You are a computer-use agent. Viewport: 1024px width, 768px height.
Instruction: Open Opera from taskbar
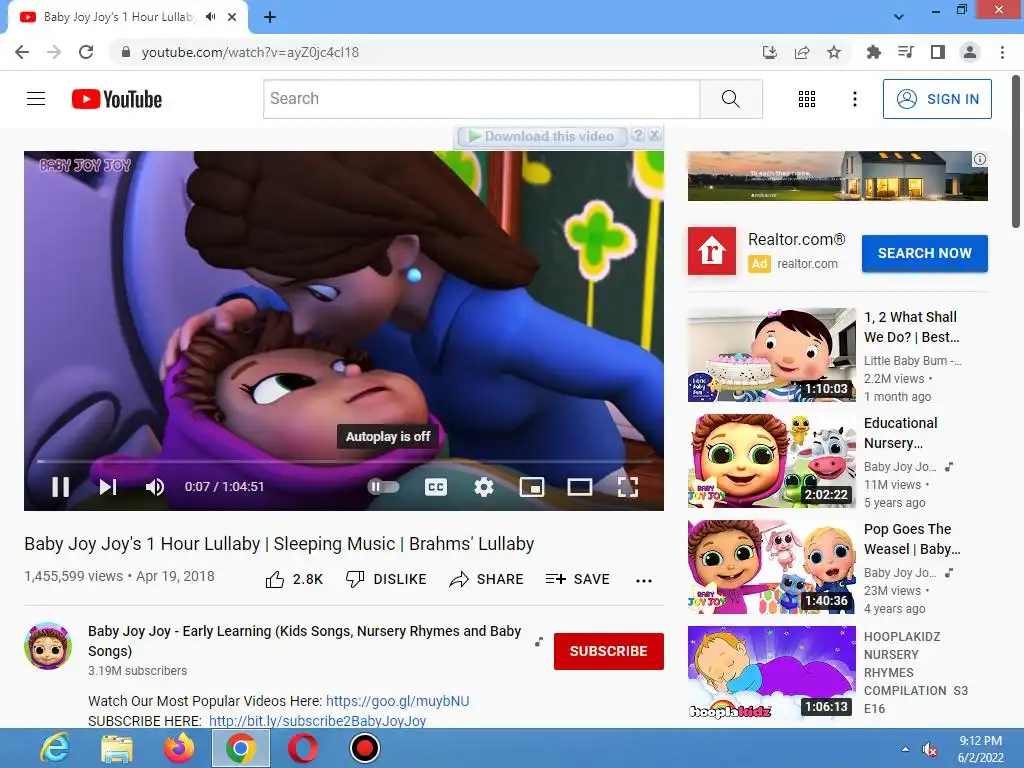point(303,748)
